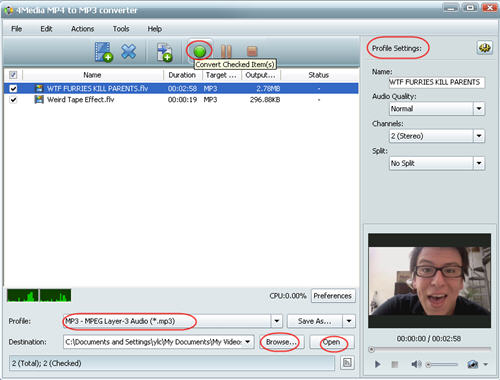
Task: Toggle the select-all checkbox in the list header
Action: [13, 75]
